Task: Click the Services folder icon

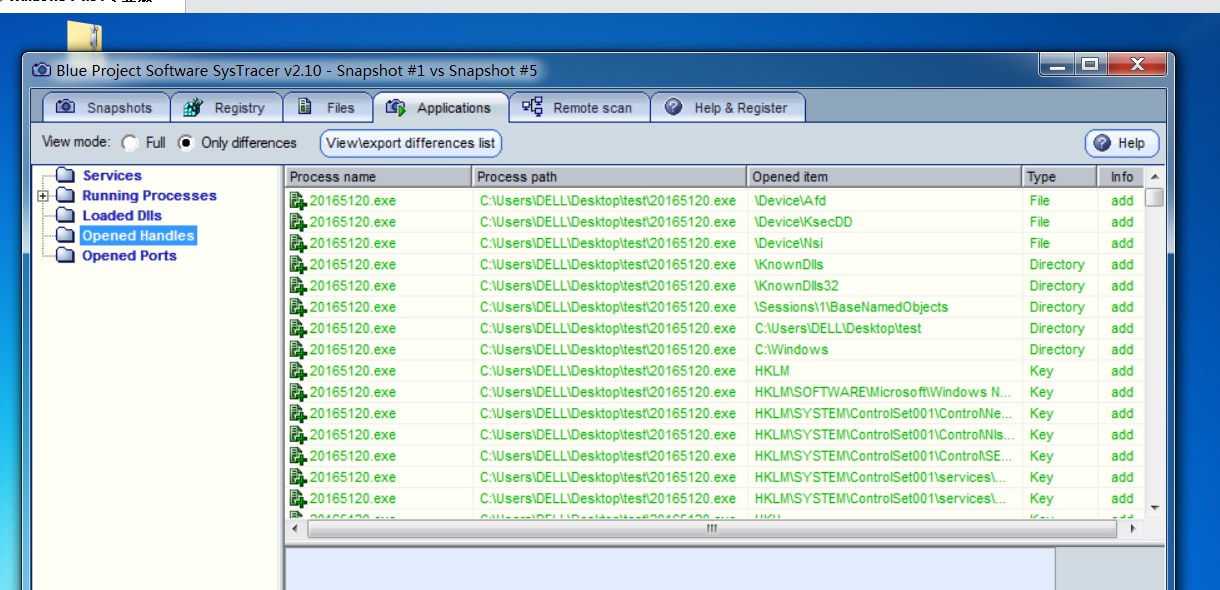Action: (x=65, y=176)
